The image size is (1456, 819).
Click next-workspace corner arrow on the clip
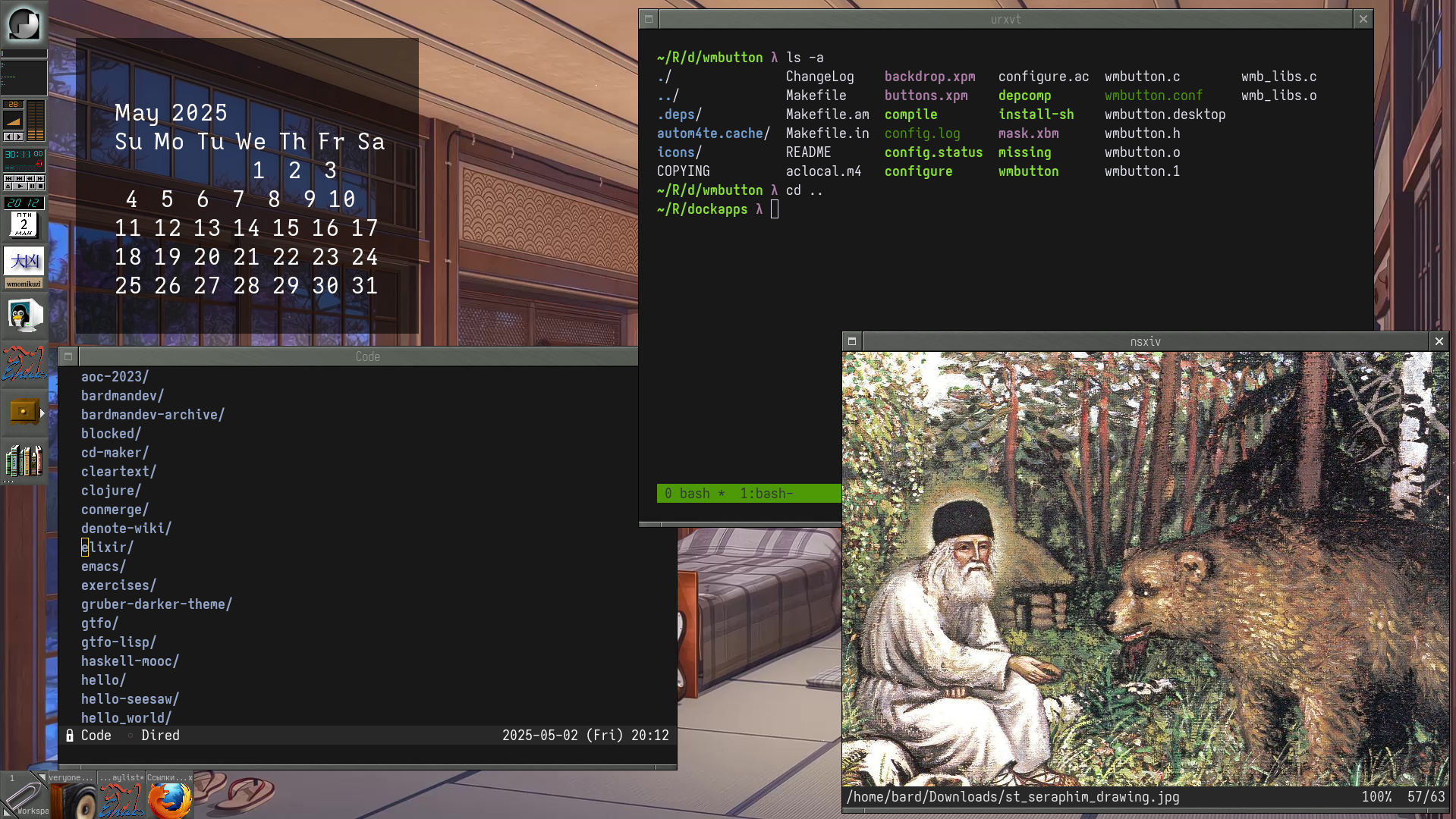(x=41, y=776)
